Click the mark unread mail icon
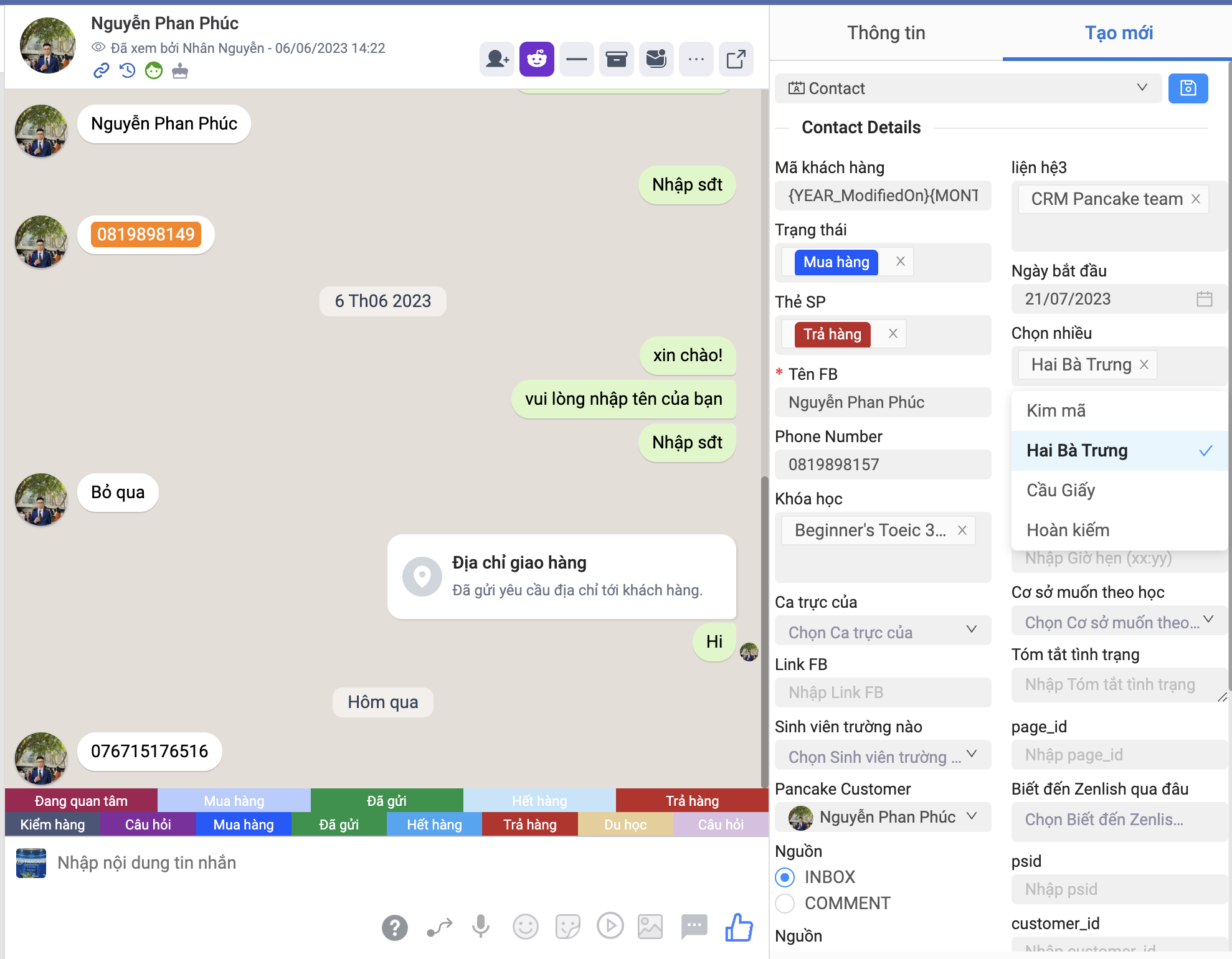This screenshot has height=959, width=1232. (656, 60)
